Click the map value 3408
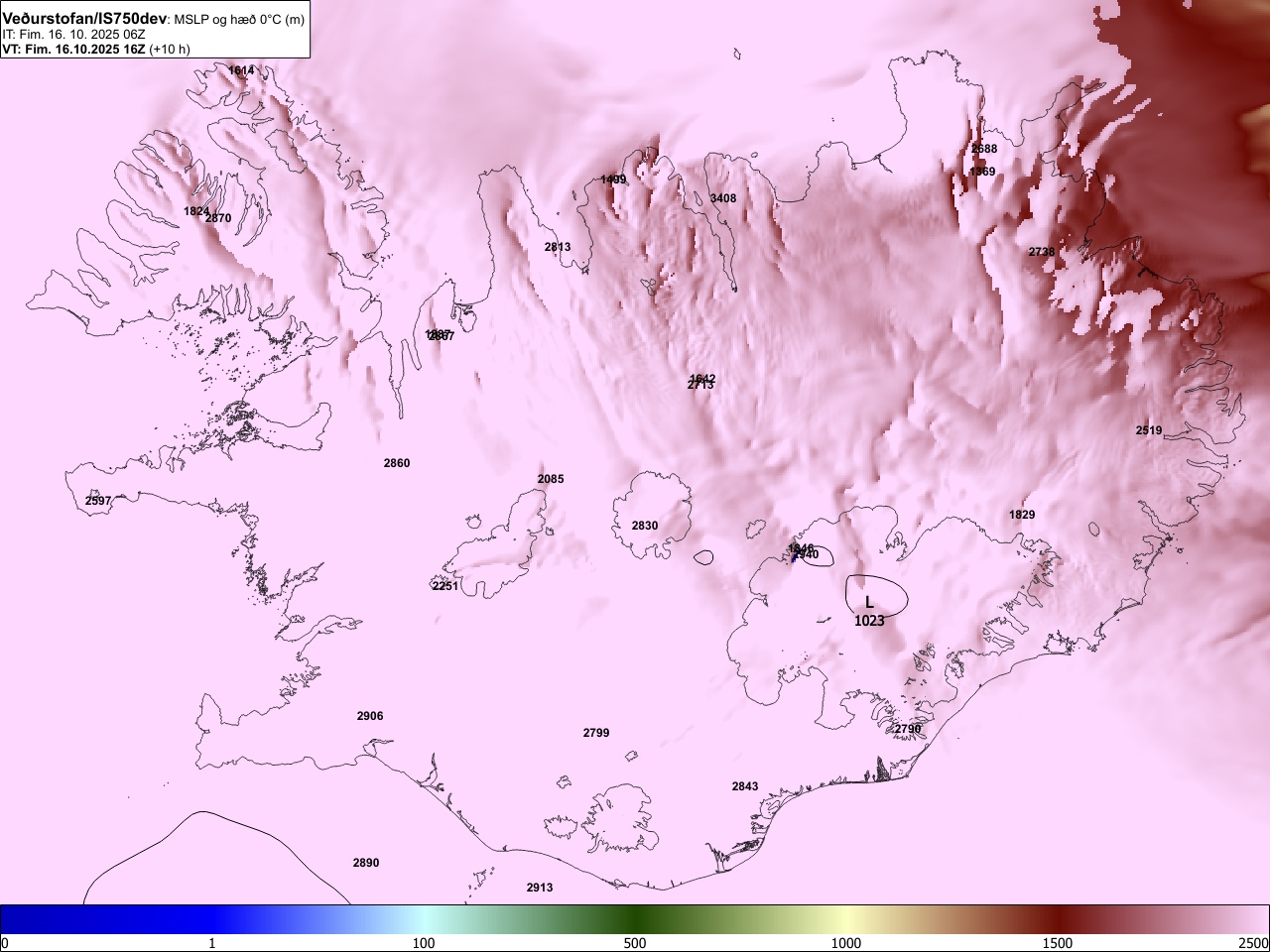The height and width of the screenshot is (952, 1270). pyautogui.click(x=723, y=198)
